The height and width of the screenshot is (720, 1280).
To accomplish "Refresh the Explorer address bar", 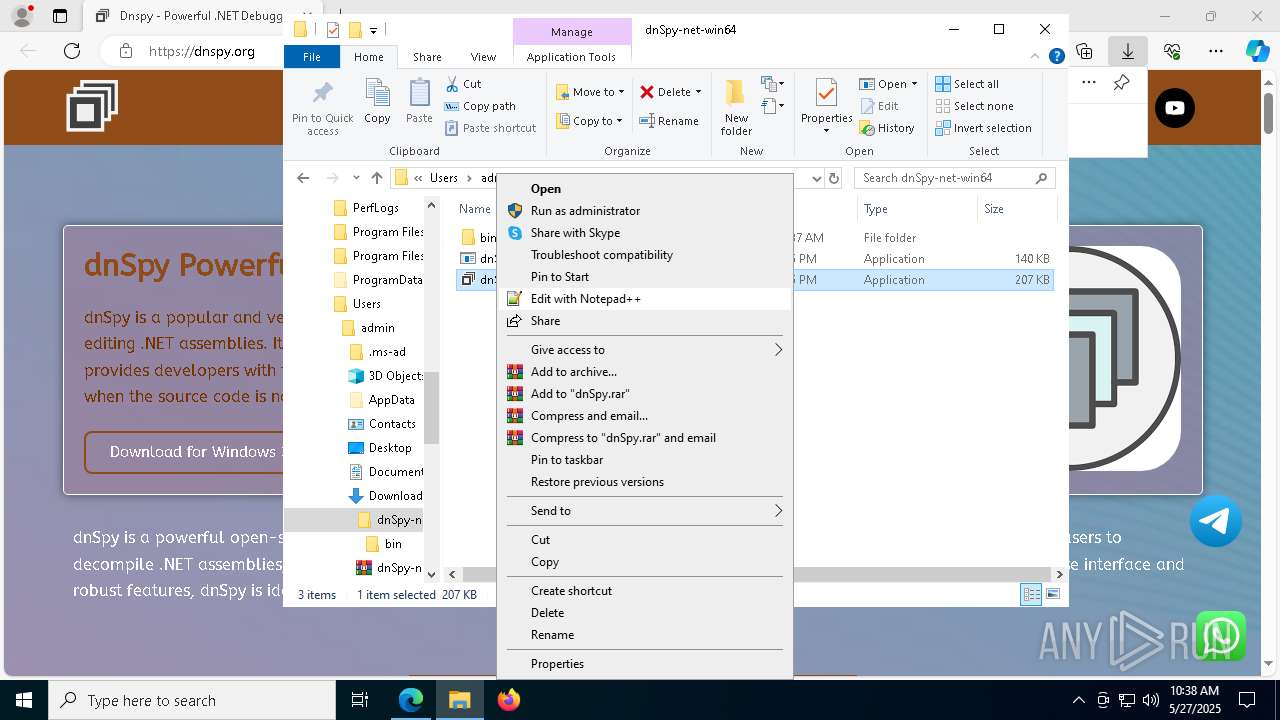I will 834,178.
